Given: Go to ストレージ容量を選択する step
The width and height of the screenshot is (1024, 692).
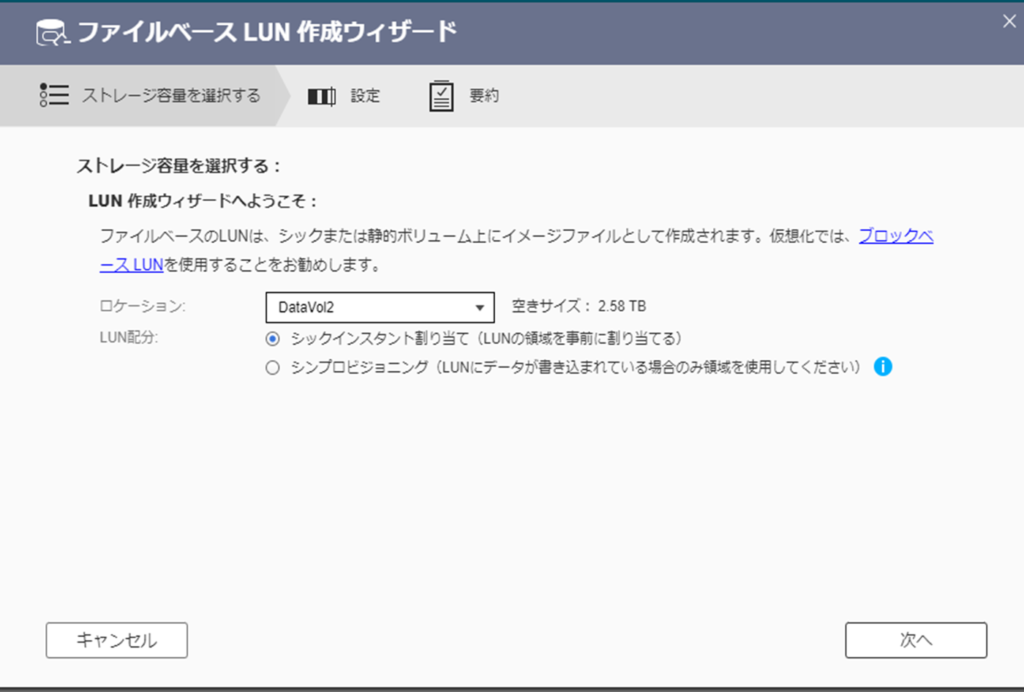Looking at the screenshot, I should [x=170, y=96].
